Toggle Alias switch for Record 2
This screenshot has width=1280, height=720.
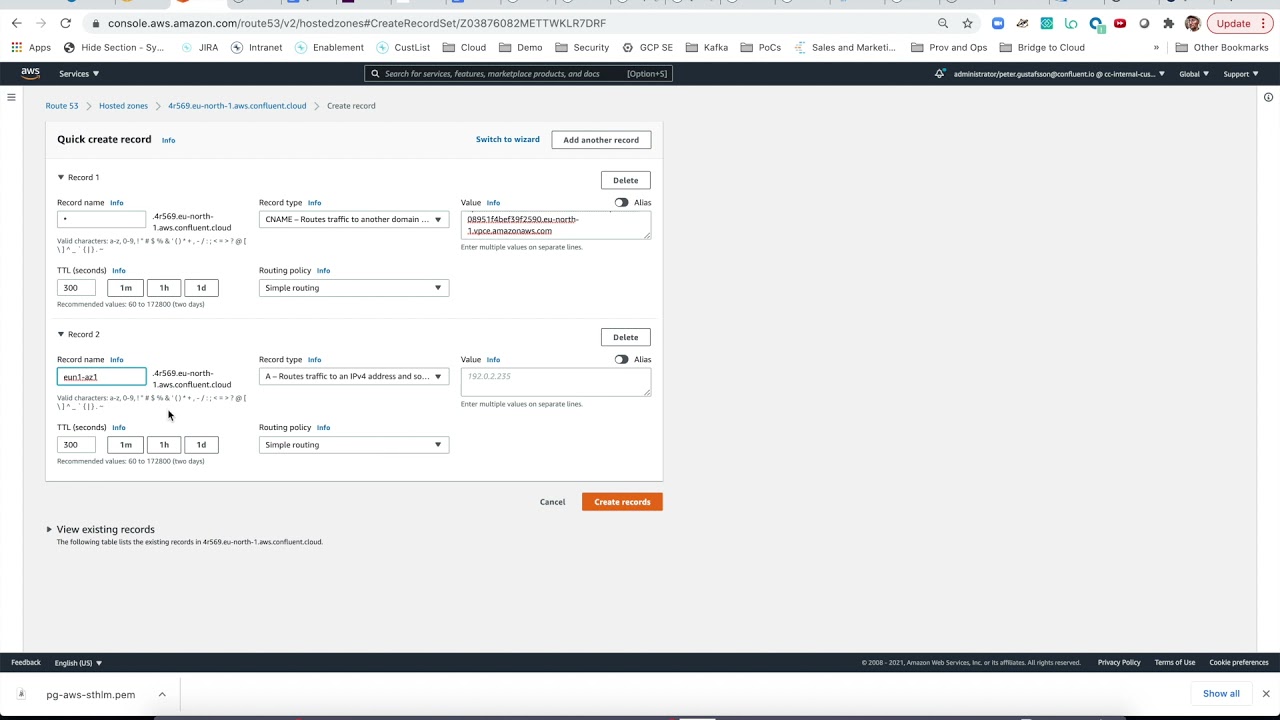(621, 359)
